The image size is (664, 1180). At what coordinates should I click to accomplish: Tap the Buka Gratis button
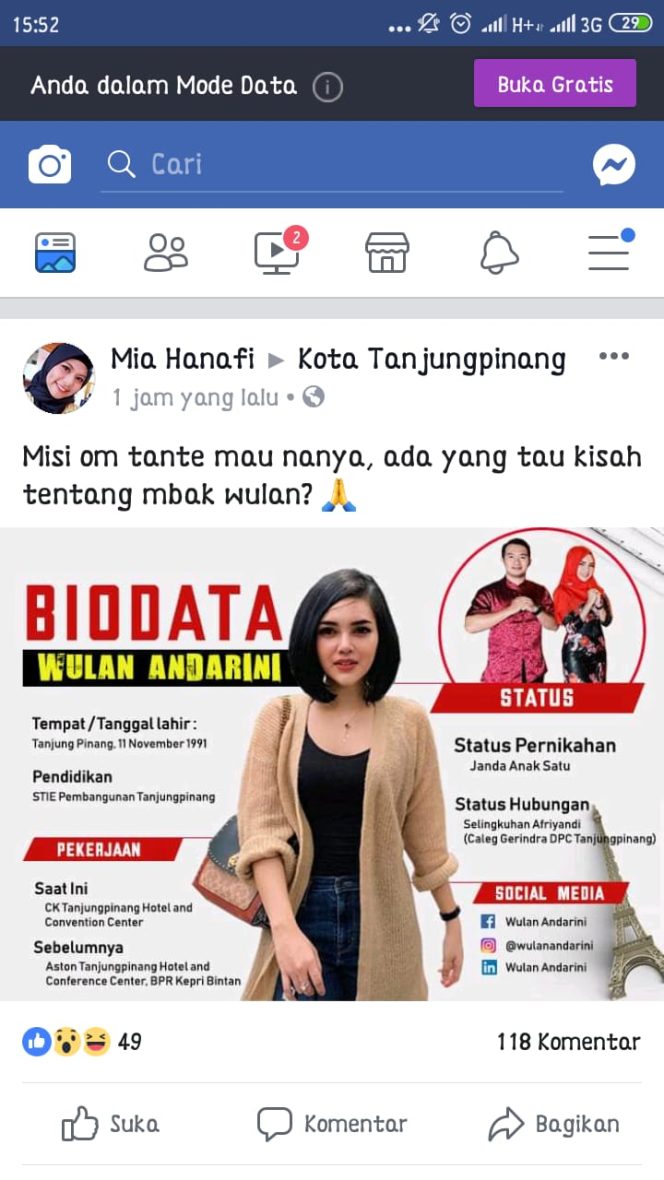tap(555, 84)
